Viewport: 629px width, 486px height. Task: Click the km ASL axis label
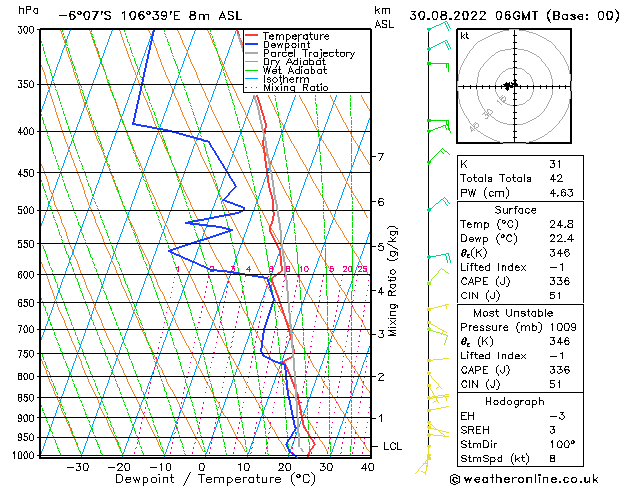pyautogui.click(x=384, y=17)
